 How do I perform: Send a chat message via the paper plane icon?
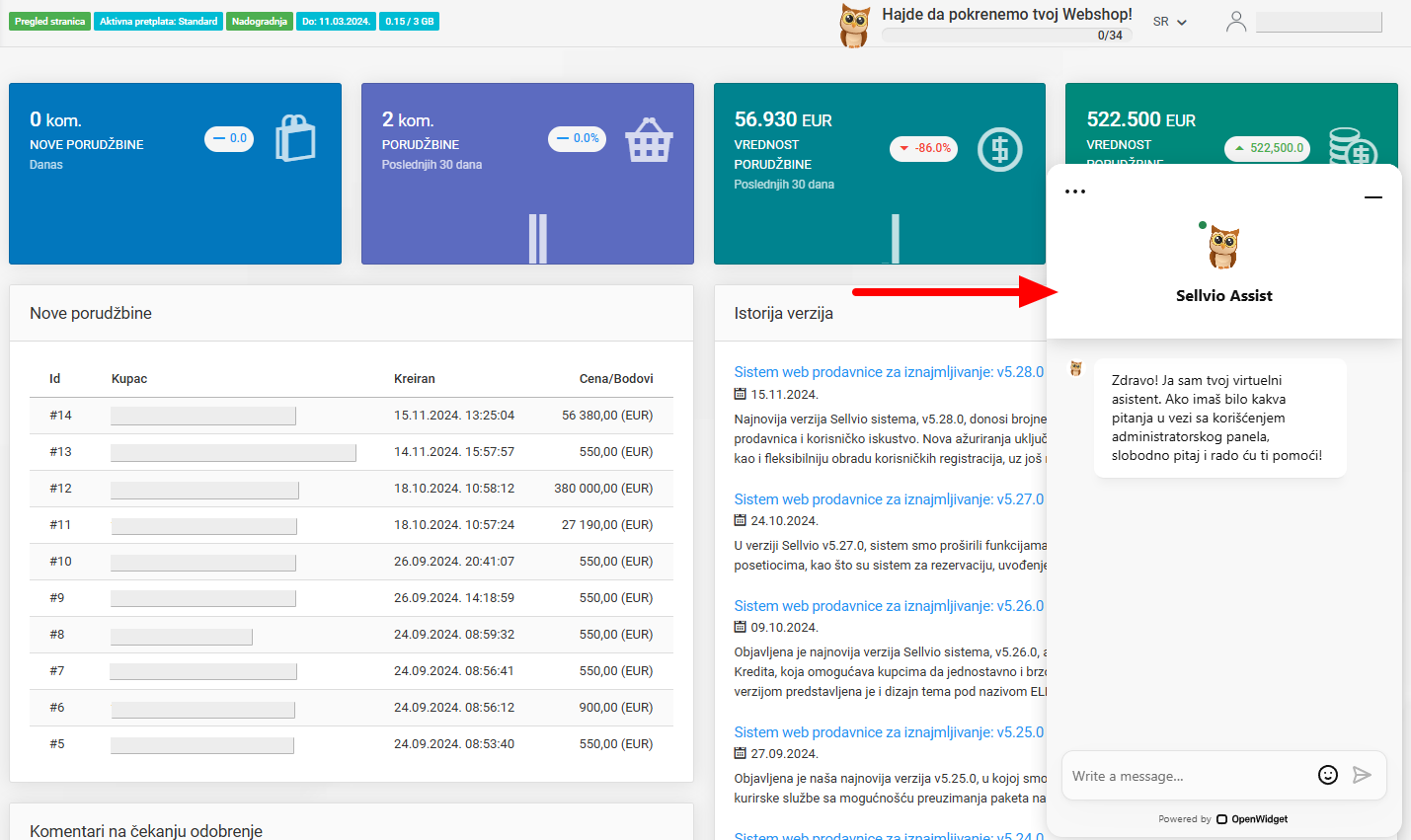click(x=1364, y=775)
